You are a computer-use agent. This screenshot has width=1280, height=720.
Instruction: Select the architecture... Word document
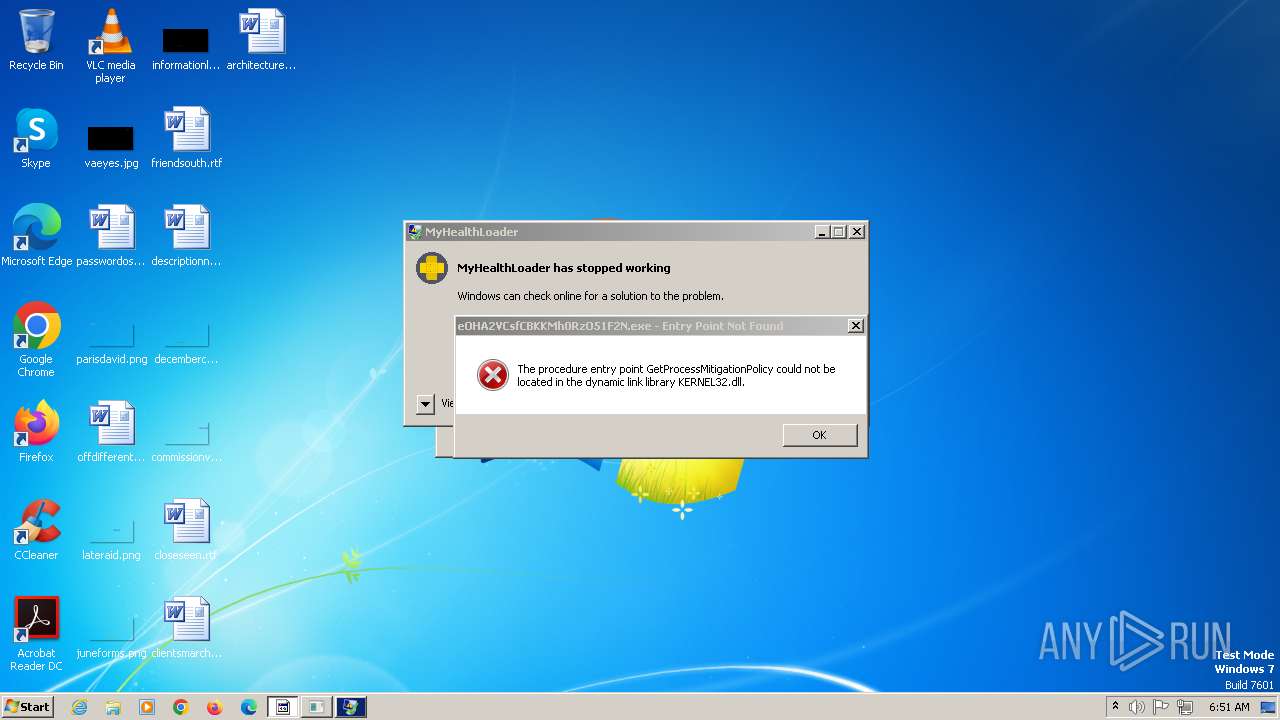coord(262,41)
